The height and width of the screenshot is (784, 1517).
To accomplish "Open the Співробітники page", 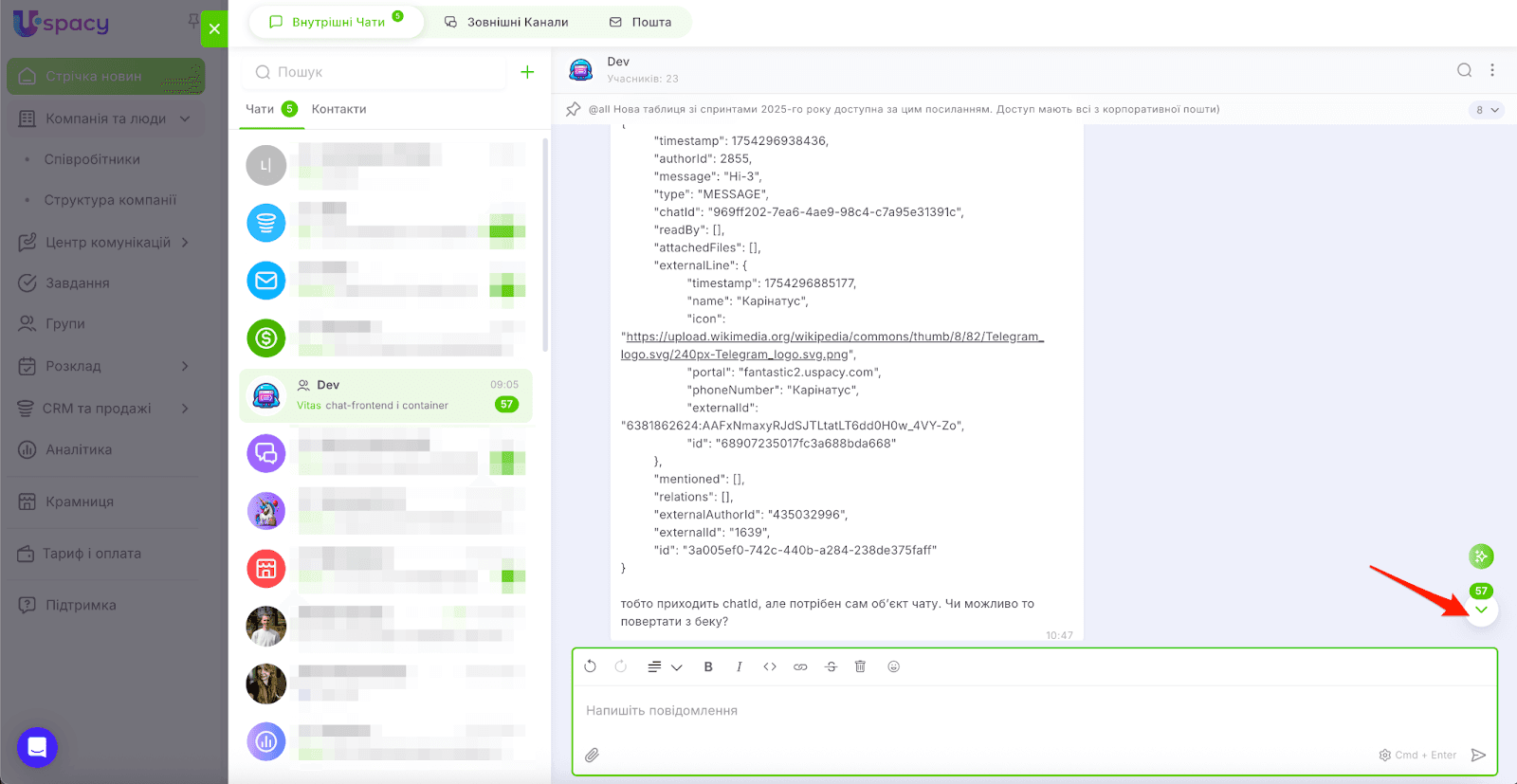I will coord(92,159).
